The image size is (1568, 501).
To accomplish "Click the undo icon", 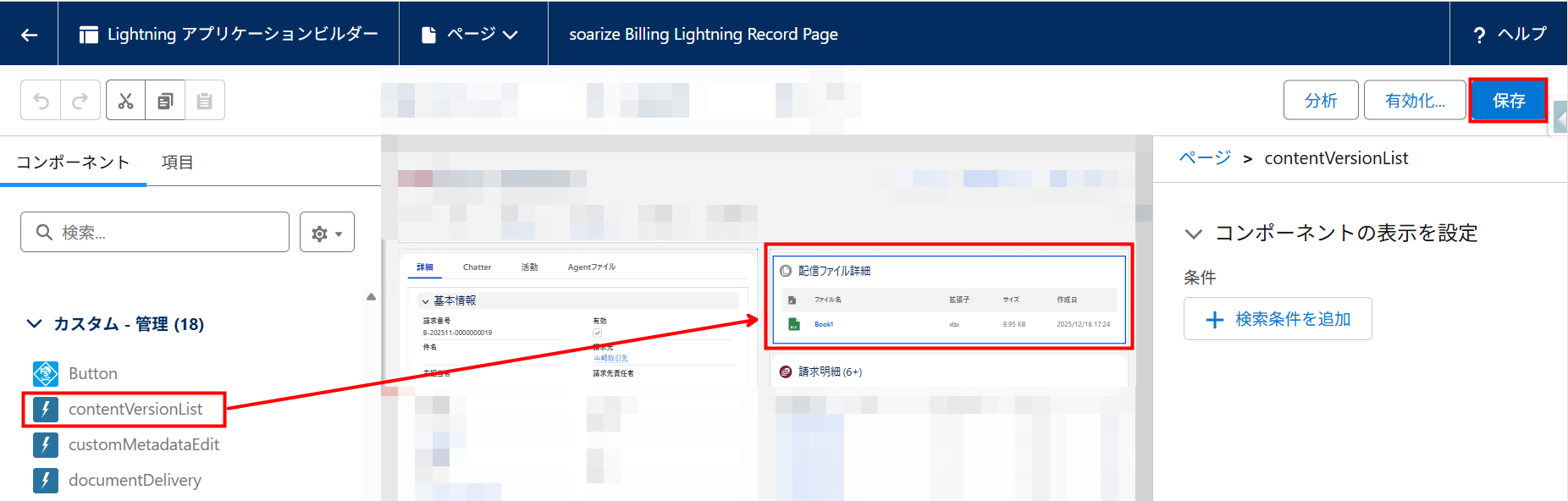I will pos(41,101).
